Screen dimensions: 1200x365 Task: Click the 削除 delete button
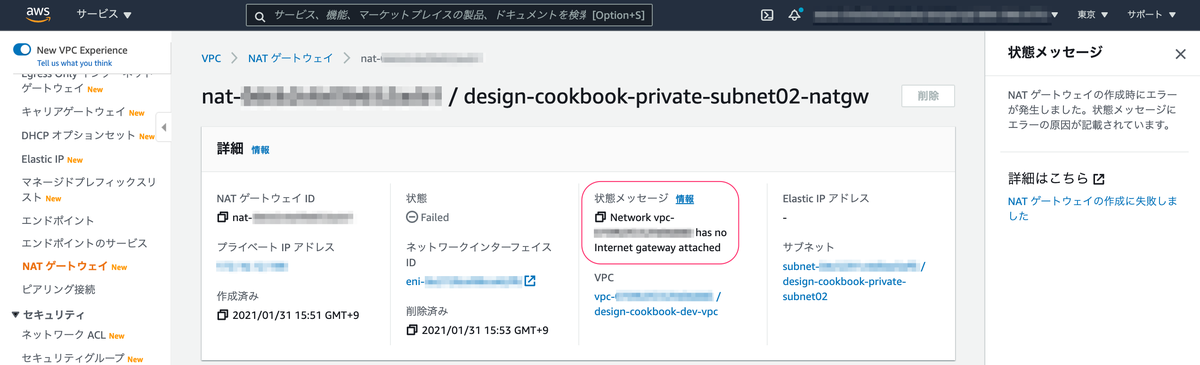tap(928, 96)
